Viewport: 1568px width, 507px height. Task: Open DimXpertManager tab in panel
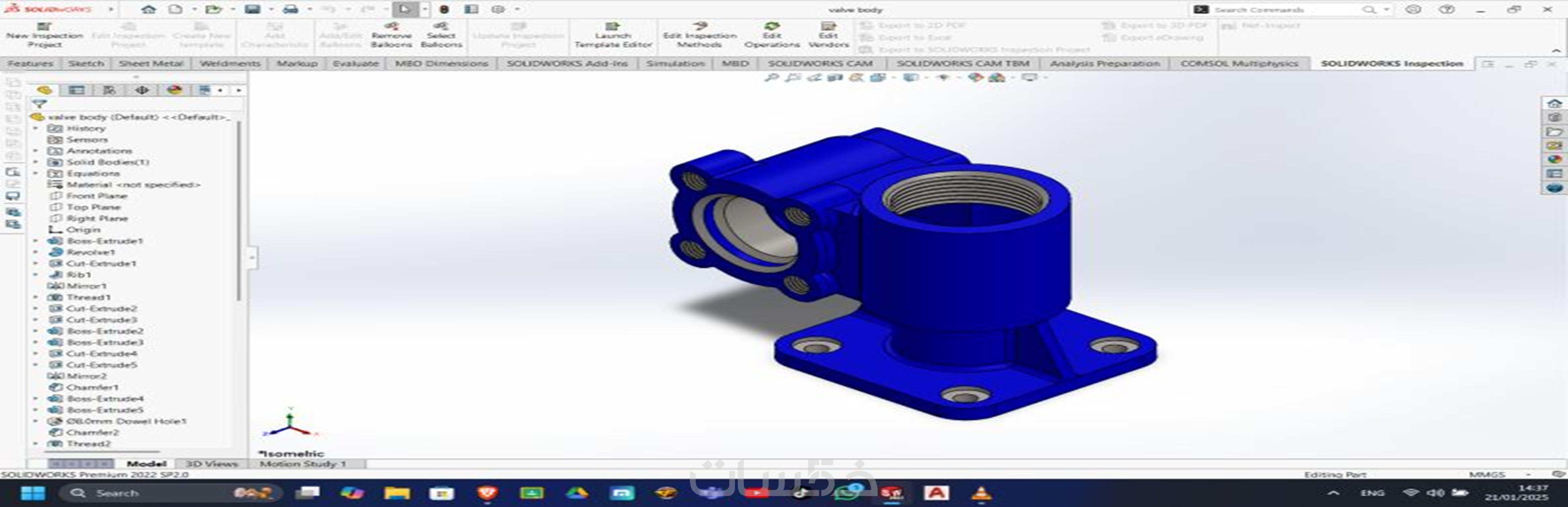(142, 90)
